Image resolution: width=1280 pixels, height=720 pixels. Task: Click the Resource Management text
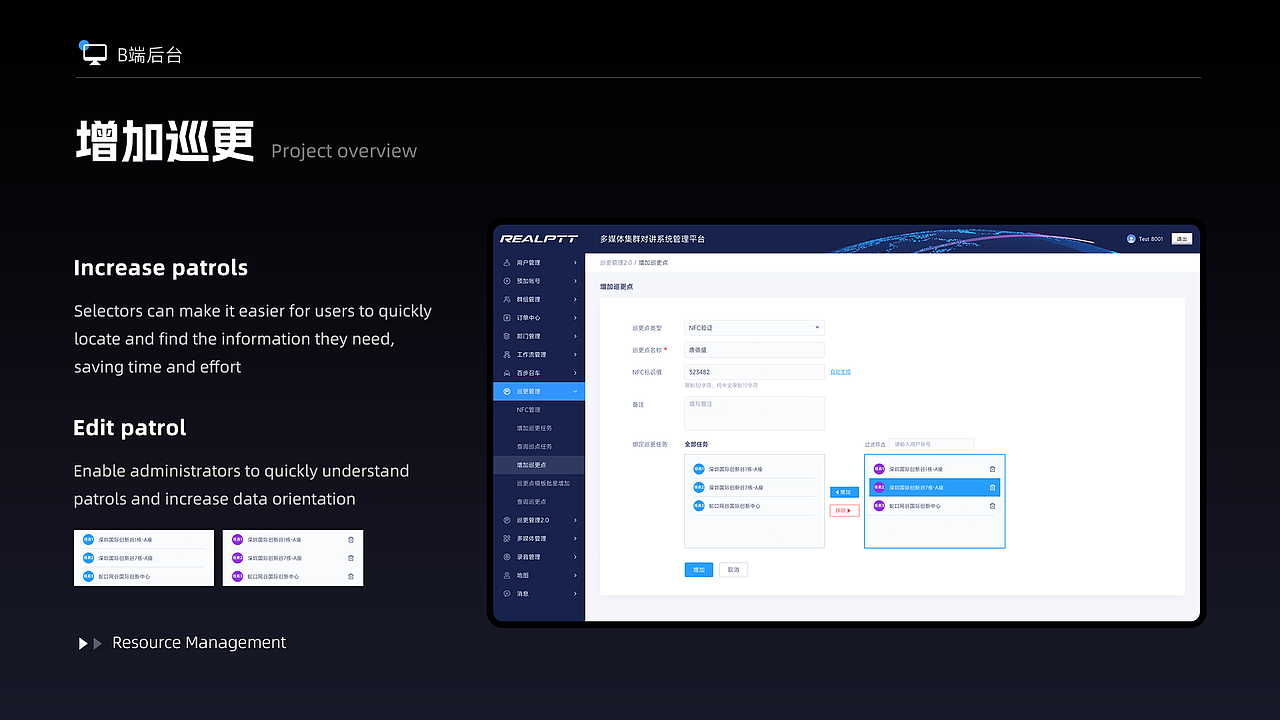pos(199,643)
